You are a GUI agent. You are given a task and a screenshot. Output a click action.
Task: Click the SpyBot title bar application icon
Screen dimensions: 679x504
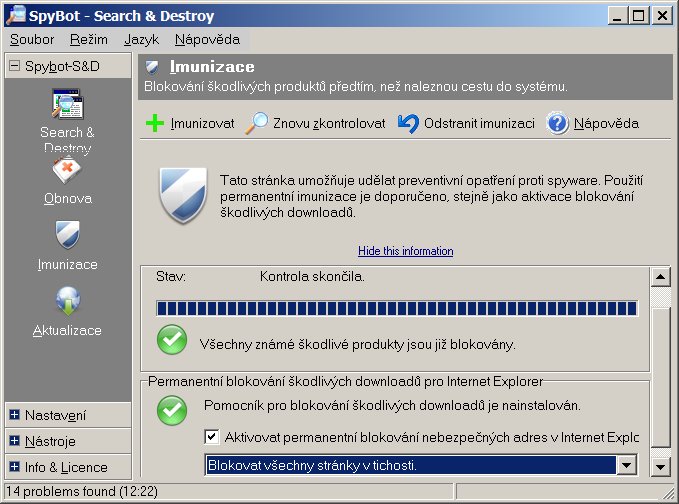[16, 15]
